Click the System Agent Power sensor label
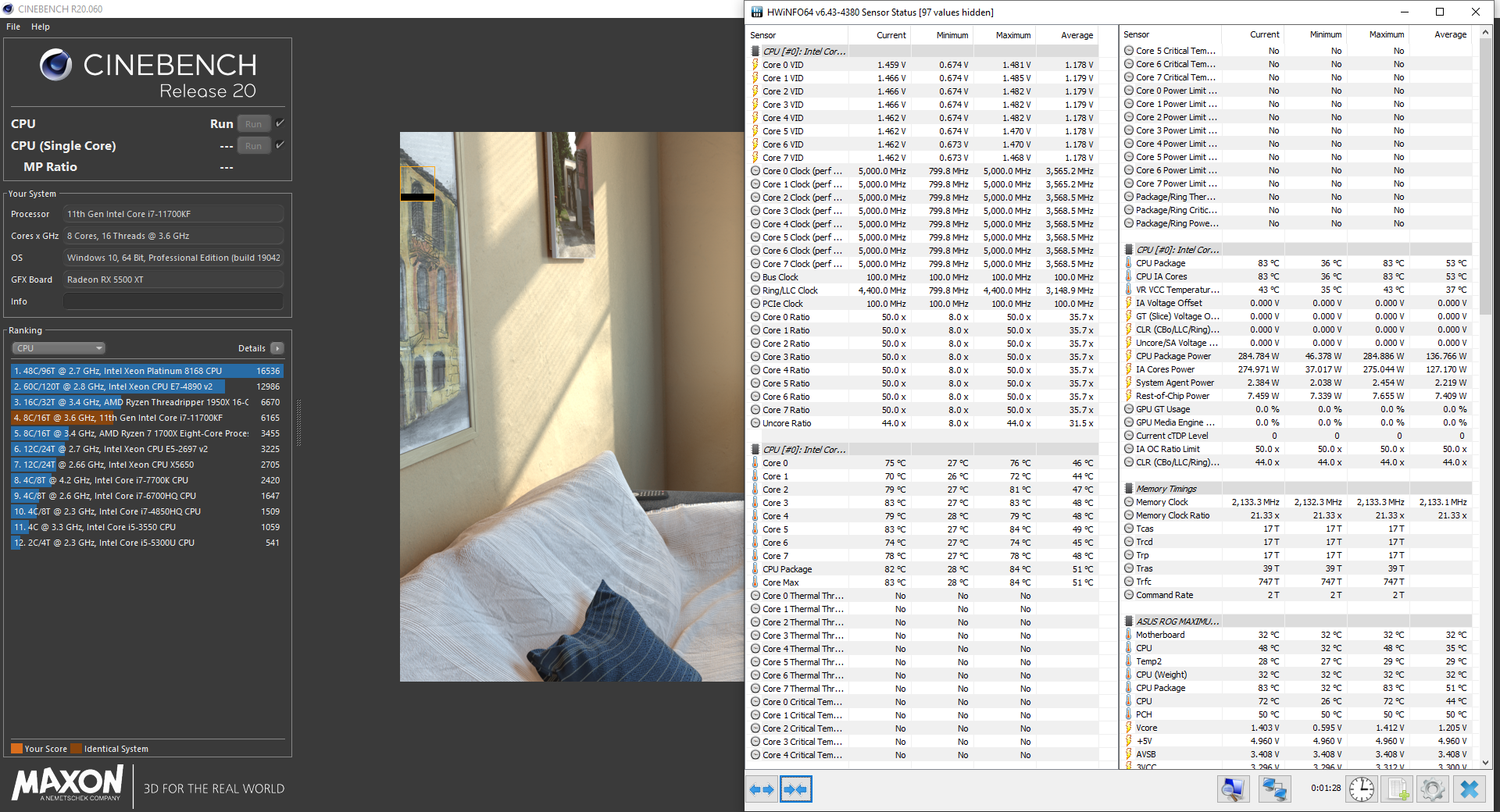The height and width of the screenshot is (812, 1500). [1175, 383]
